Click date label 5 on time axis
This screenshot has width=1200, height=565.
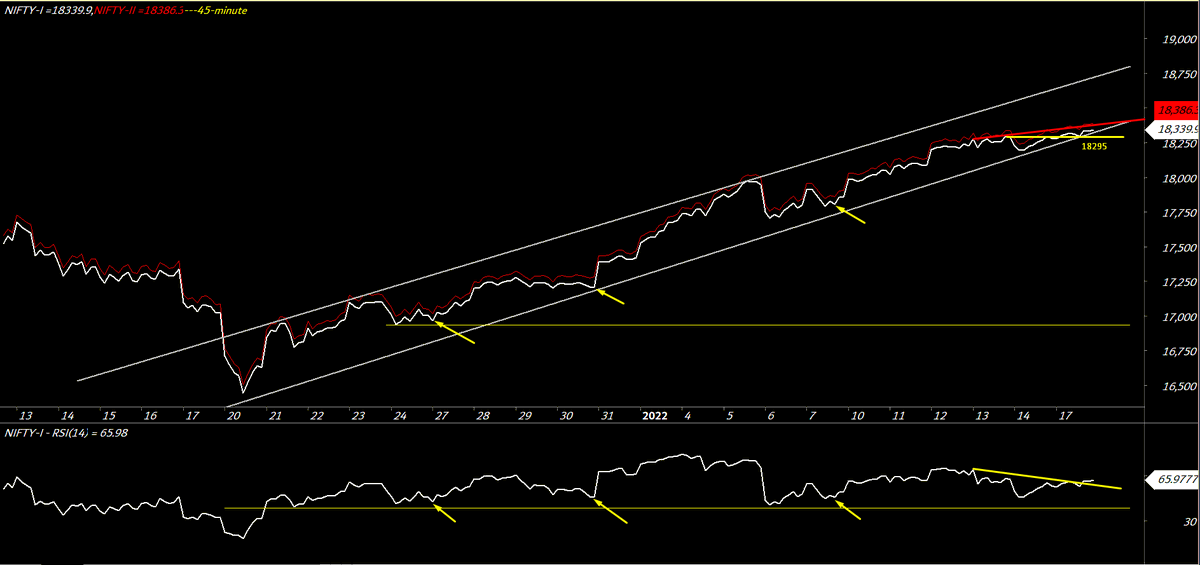pyautogui.click(x=730, y=414)
